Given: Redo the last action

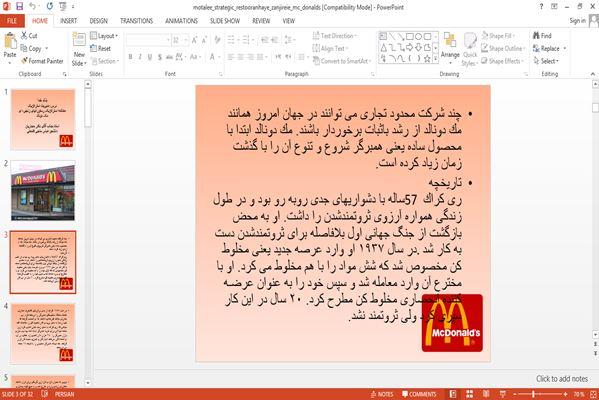Looking at the screenshot, I should (50, 6).
